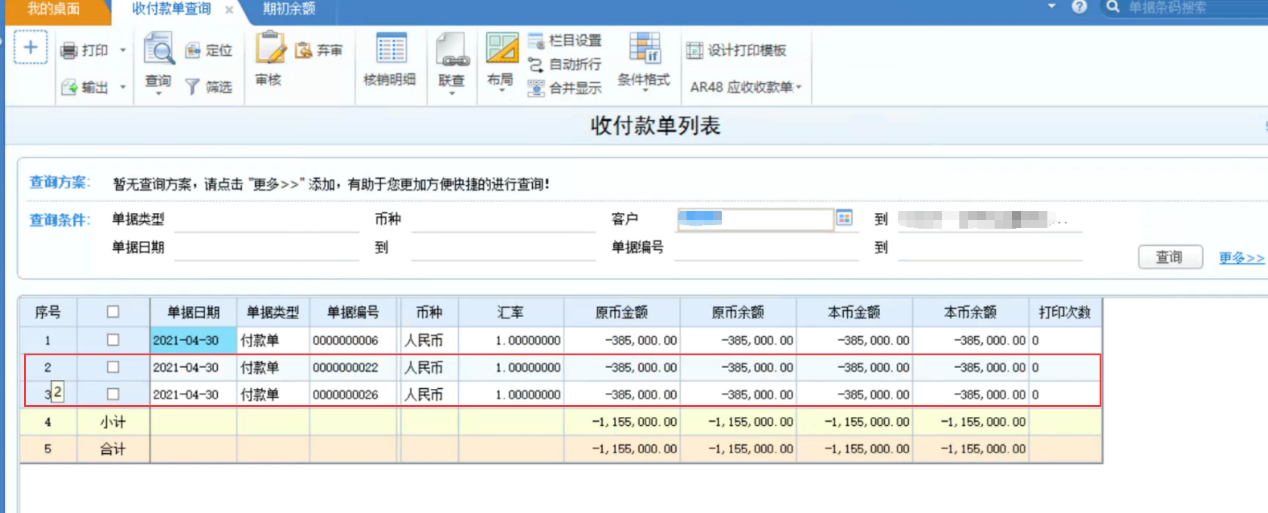Open the AR48 应收收款单 template dropdown

pos(746,87)
